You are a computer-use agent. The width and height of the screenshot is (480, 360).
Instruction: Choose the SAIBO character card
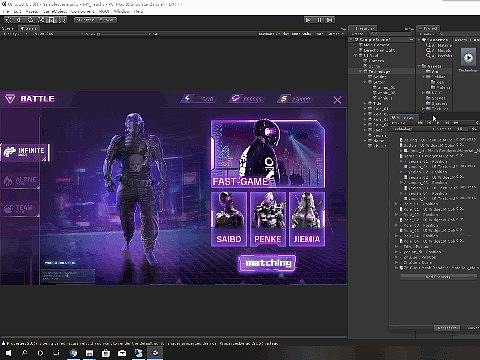point(229,219)
